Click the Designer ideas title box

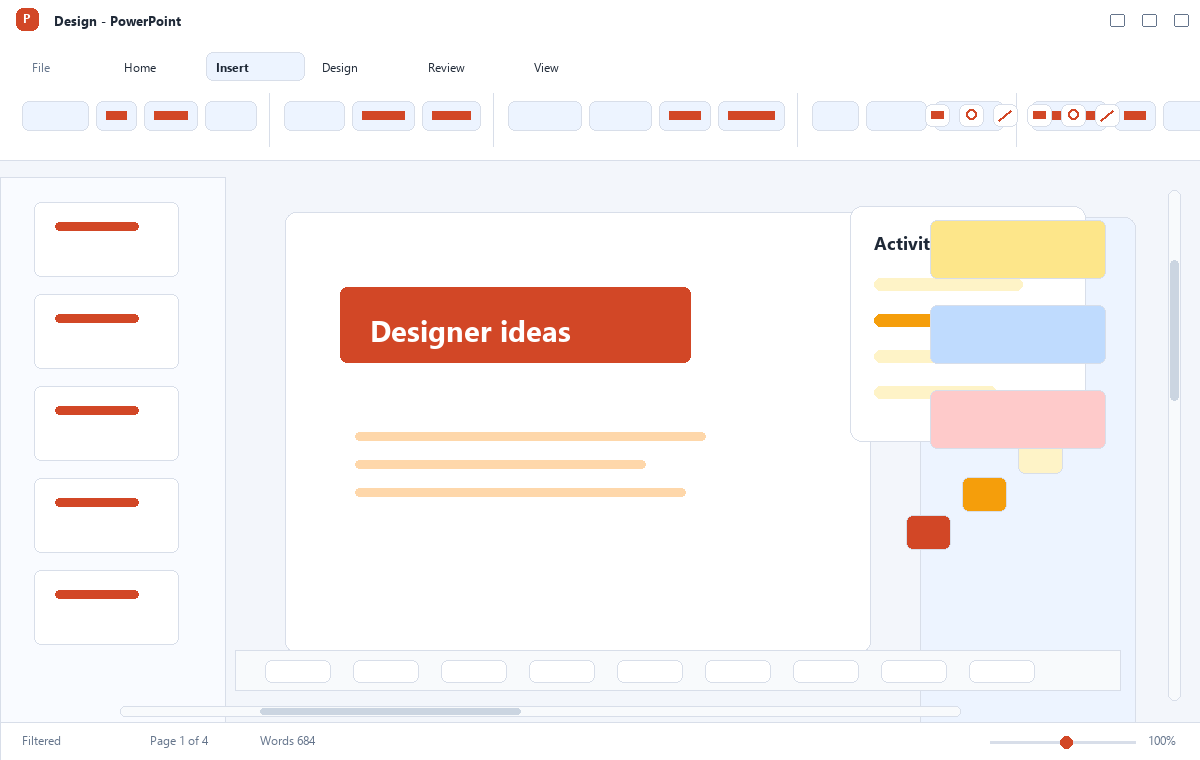point(515,325)
